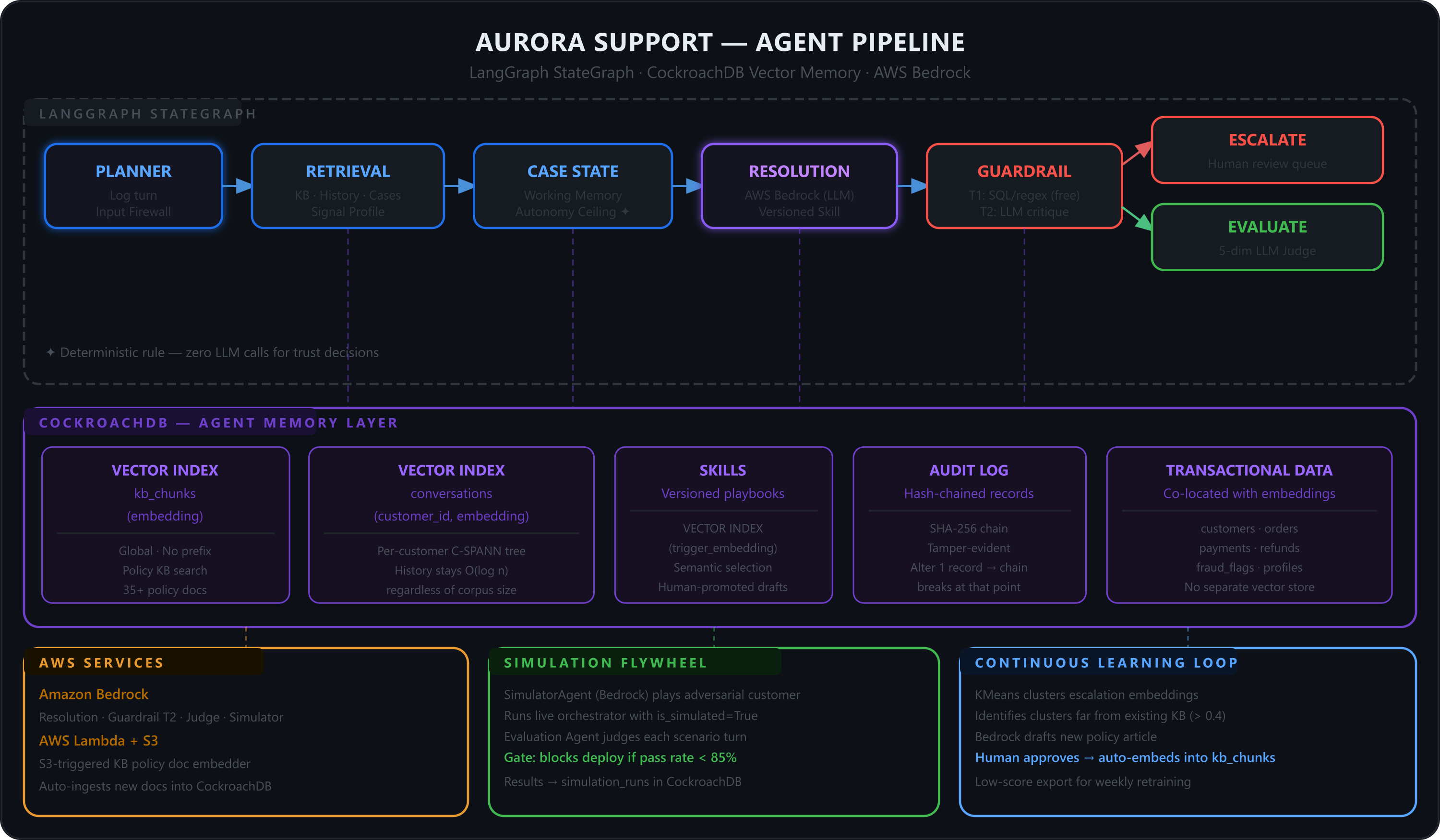Click star icon before Deterministic rule note
This screenshot has width=1440, height=840.
pos(50,352)
